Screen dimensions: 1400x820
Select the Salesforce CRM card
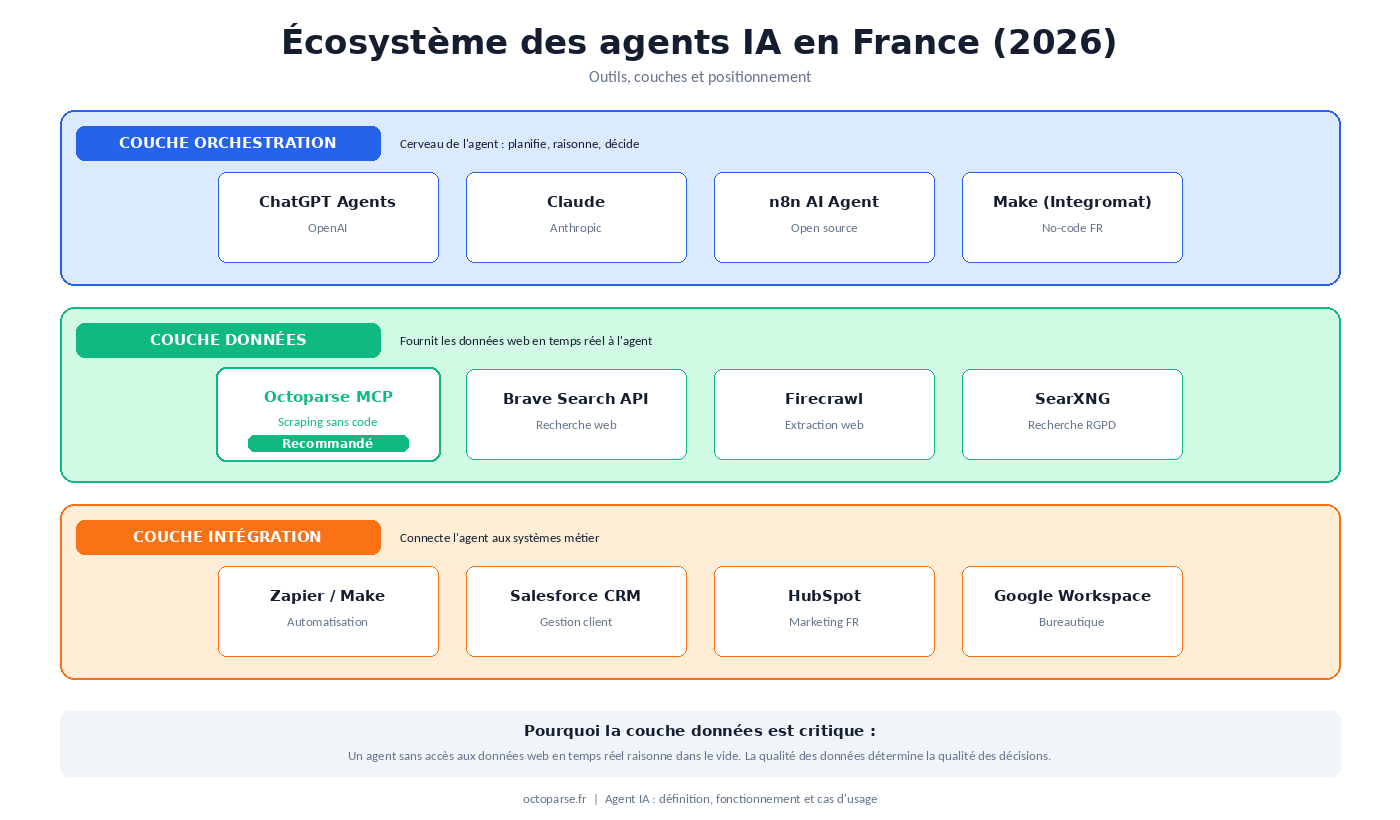(x=576, y=611)
